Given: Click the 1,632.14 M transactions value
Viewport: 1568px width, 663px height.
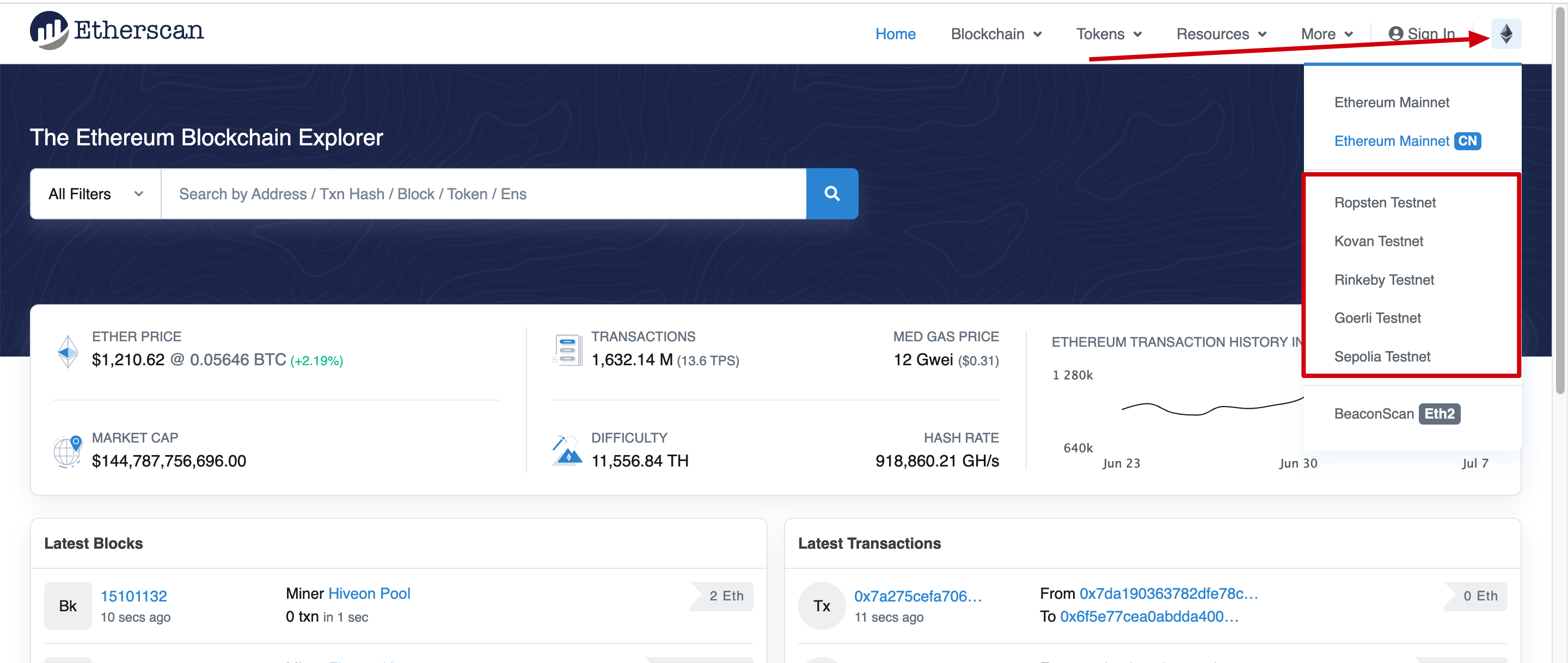Looking at the screenshot, I should (632, 360).
